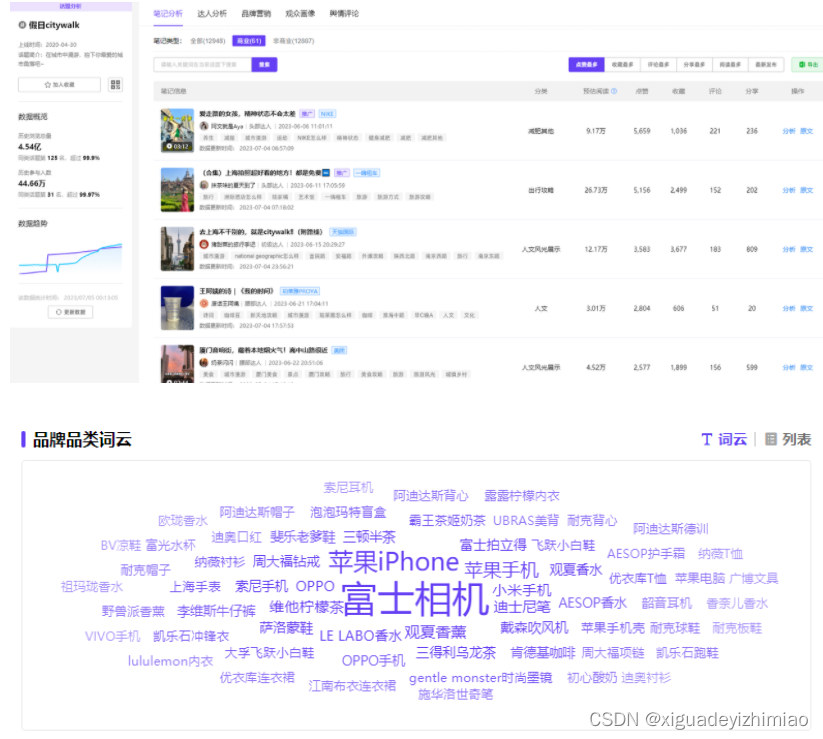
Task: Click 苹果手机 in the word cloud
Action: [501, 569]
